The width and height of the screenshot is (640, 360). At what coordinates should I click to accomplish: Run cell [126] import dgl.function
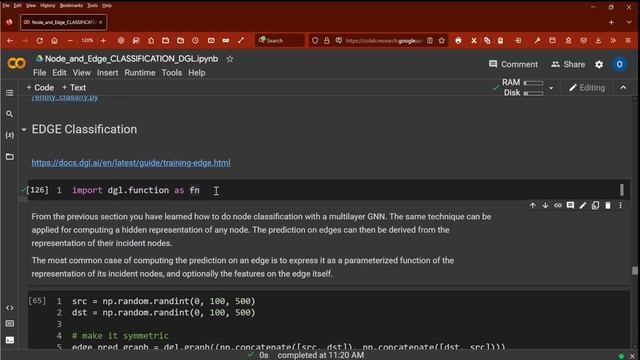coord(37,190)
